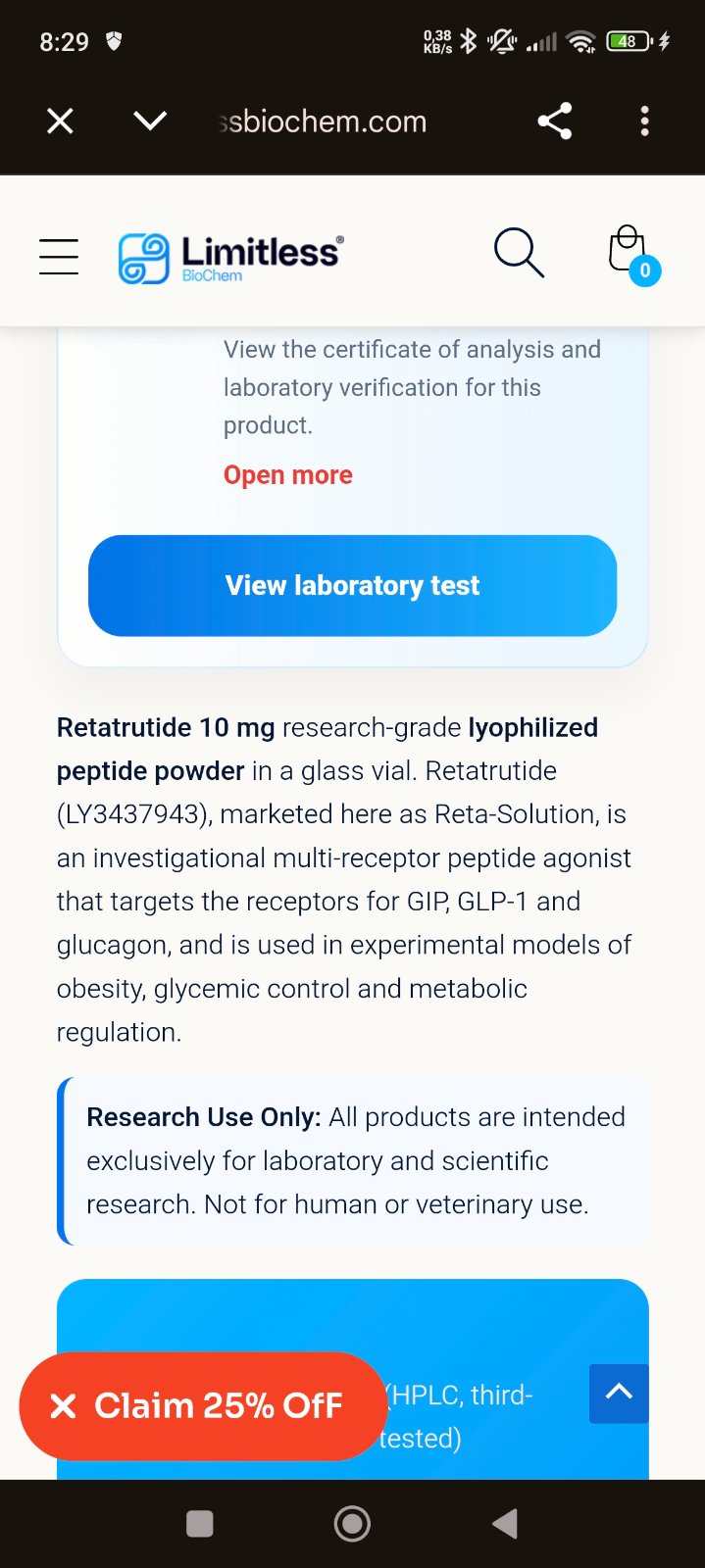Screen dimensions: 705x1568
Task: Tap the cart item count badge
Action: [x=645, y=270]
